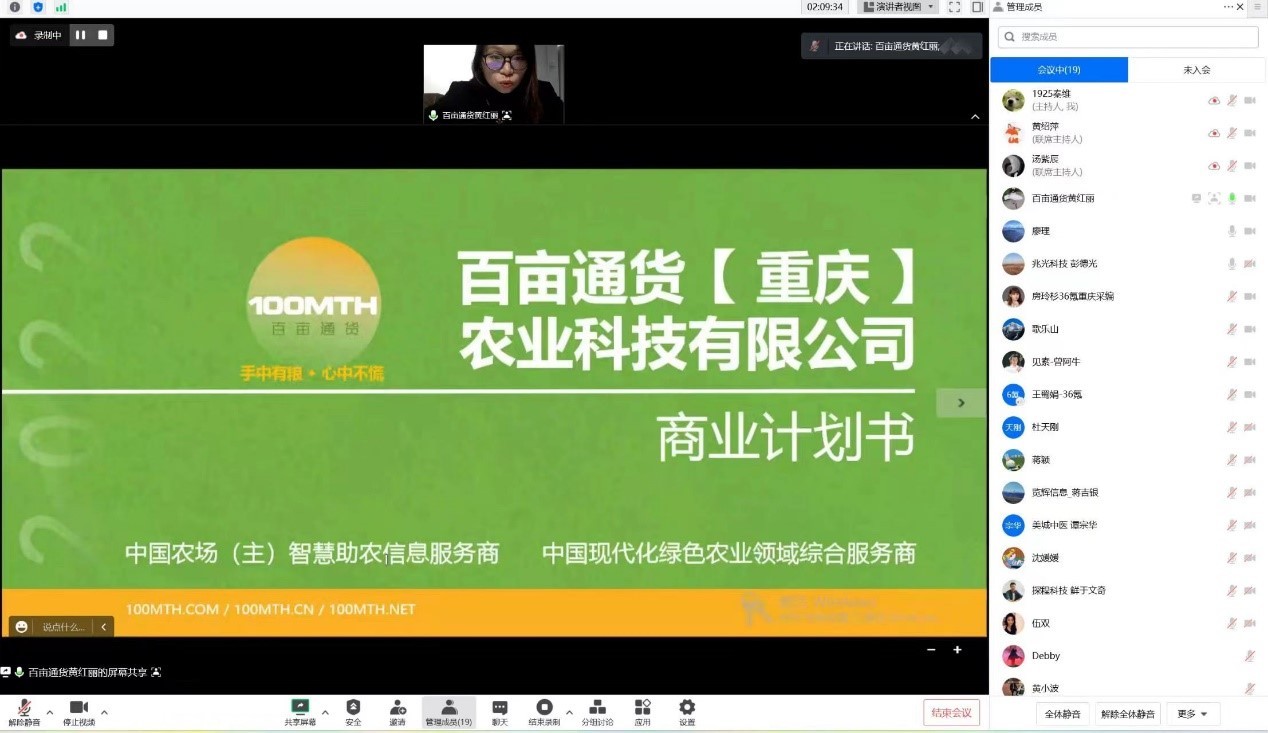Toggle the microphone of 廖理

pyautogui.click(x=1232, y=231)
